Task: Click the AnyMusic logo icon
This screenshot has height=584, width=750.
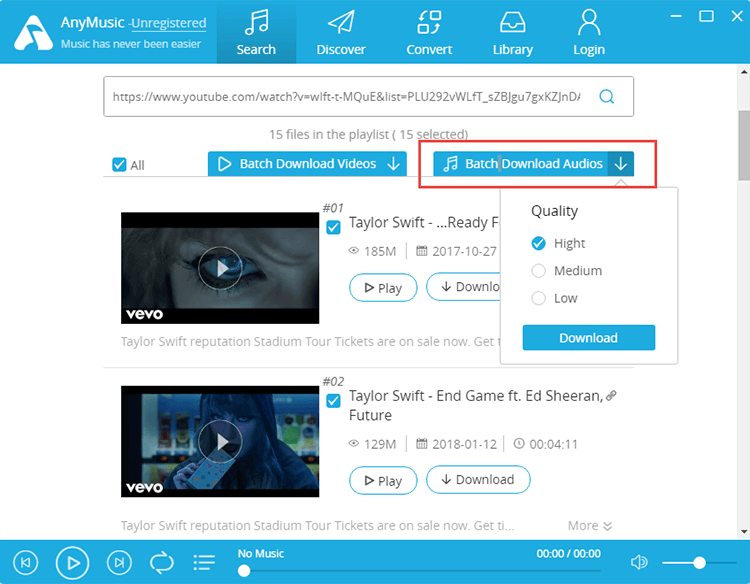Action: (33, 33)
